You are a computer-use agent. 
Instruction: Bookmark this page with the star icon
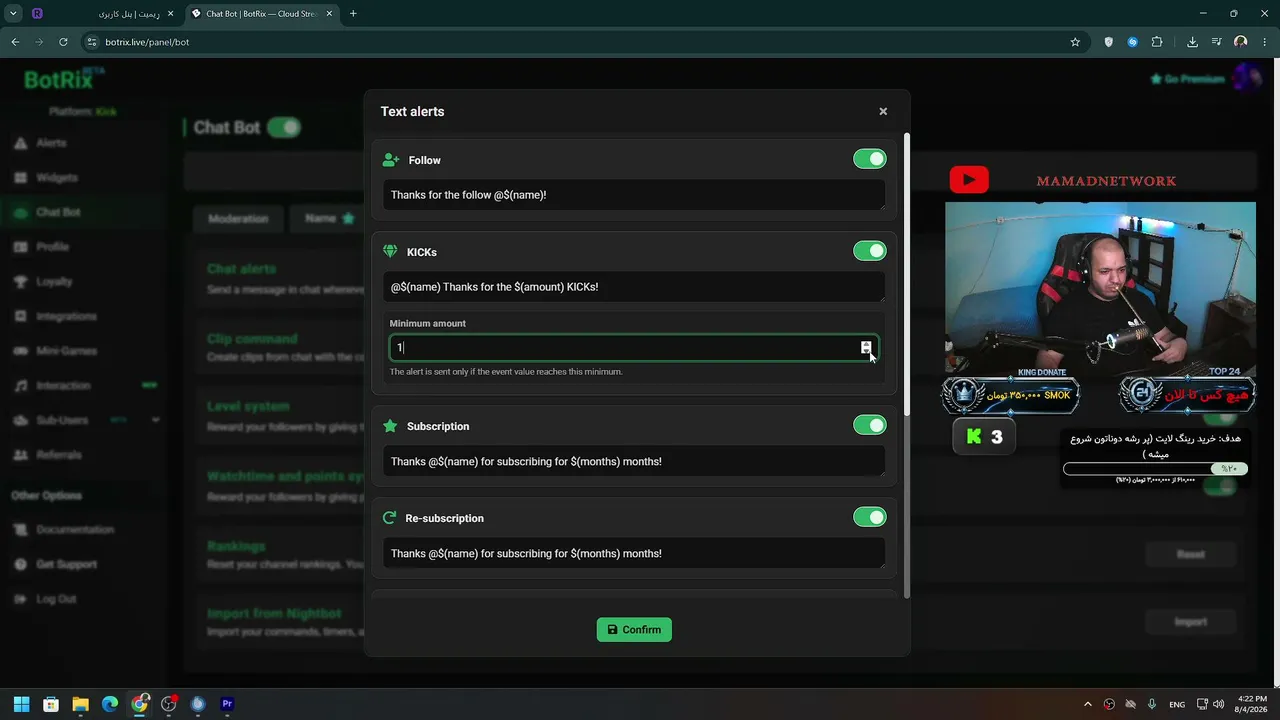pos(1075,42)
